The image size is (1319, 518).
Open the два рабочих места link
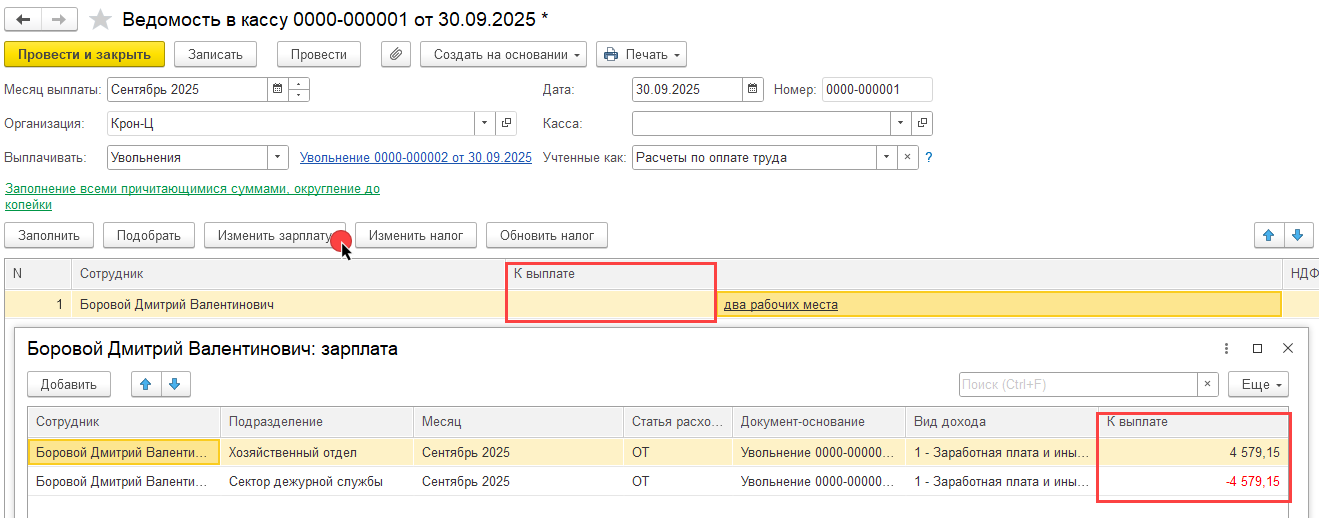tap(780, 304)
